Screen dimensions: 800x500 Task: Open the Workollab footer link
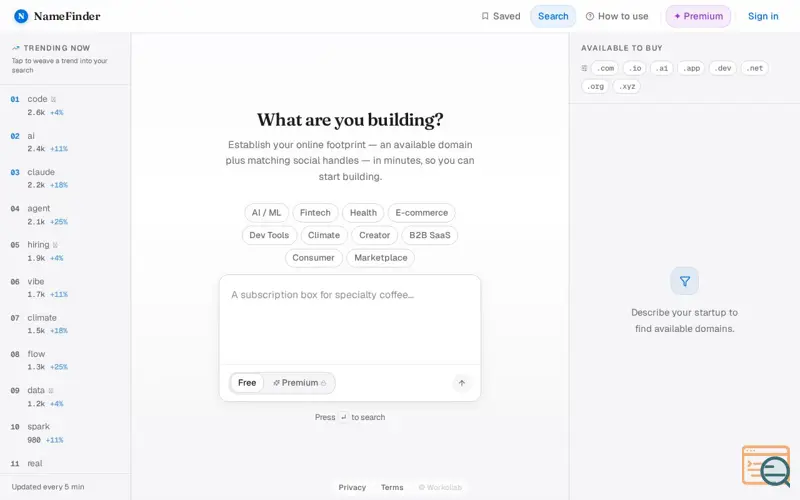[x=440, y=487]
